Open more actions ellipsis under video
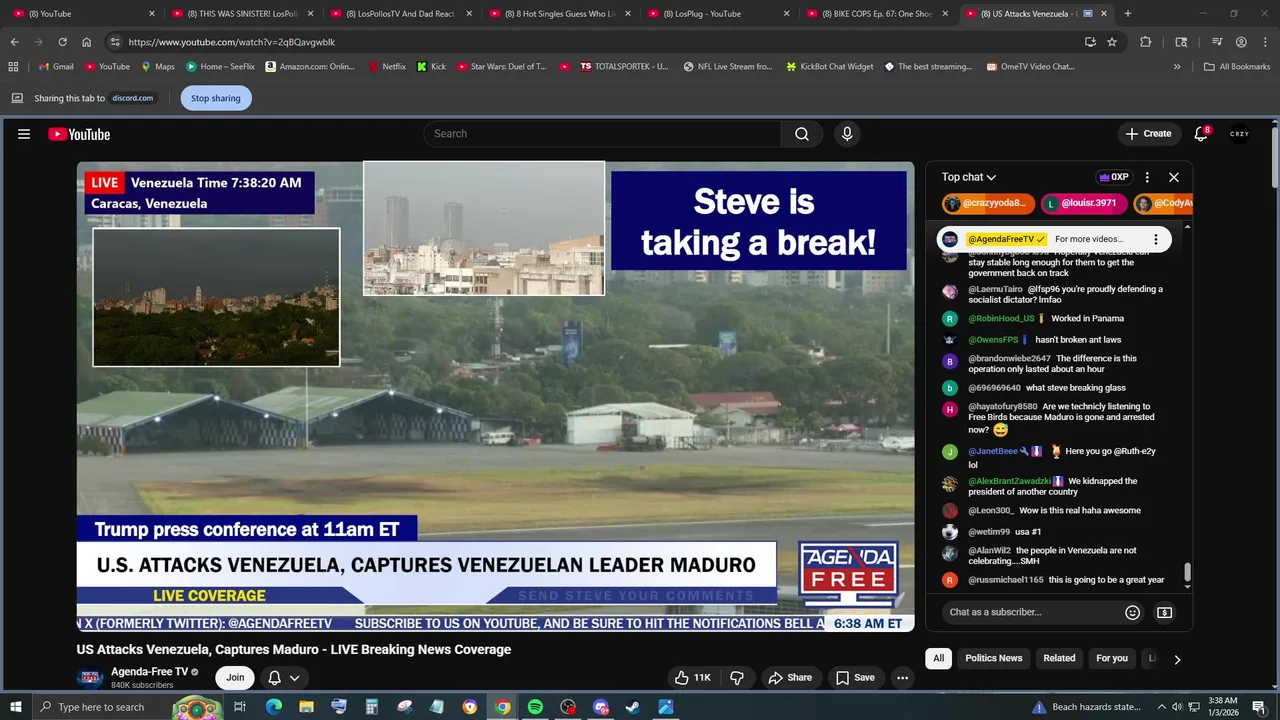This screenshot has width=1280, height=720. [x=902, y=677]
